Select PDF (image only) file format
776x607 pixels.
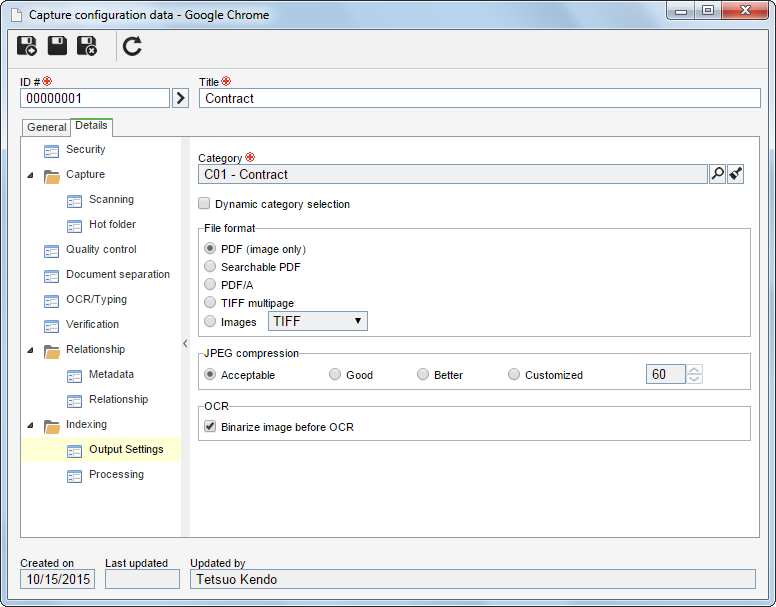(210, 248)
